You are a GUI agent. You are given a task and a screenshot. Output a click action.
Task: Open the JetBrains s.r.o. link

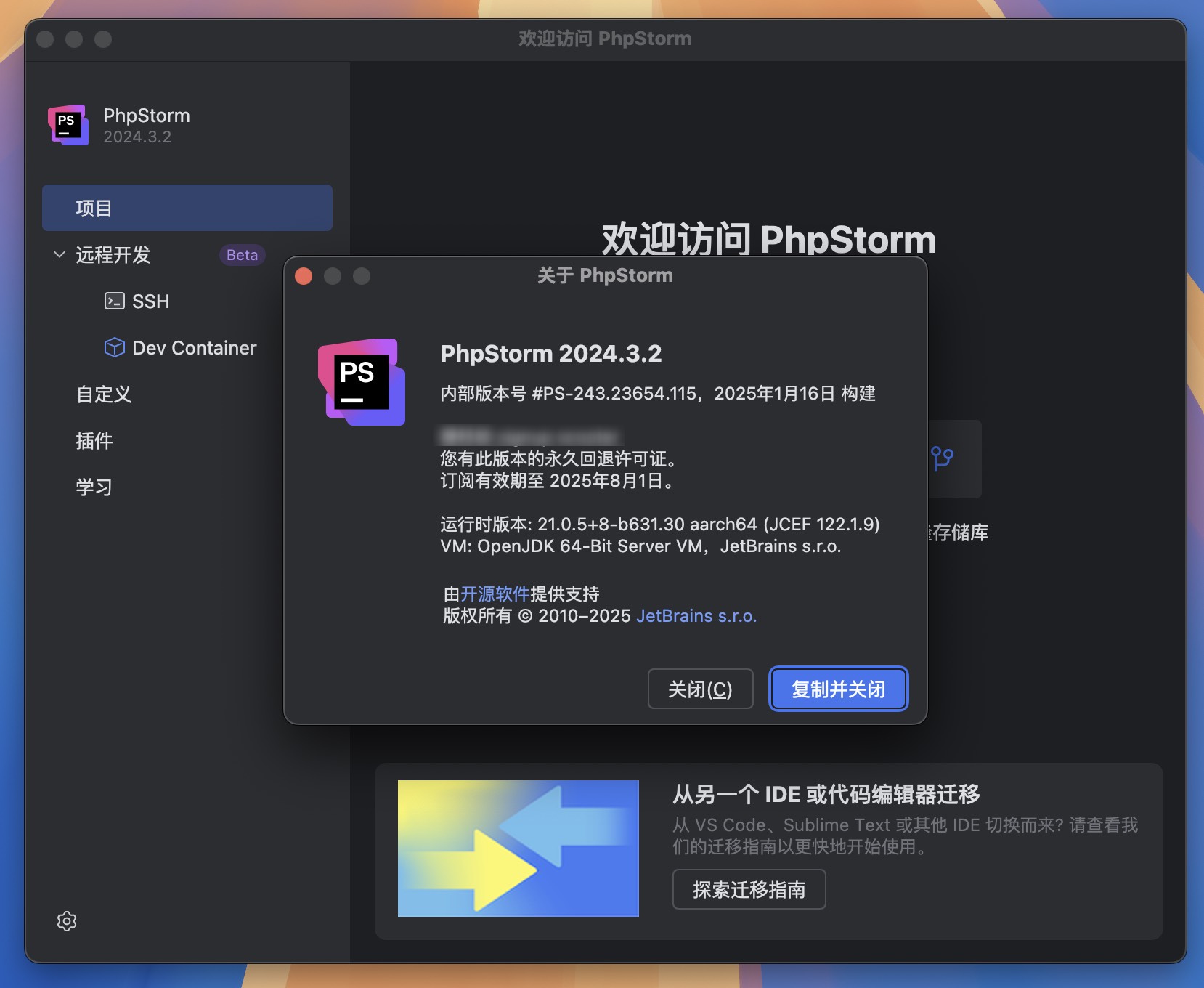tap(696, 616)
